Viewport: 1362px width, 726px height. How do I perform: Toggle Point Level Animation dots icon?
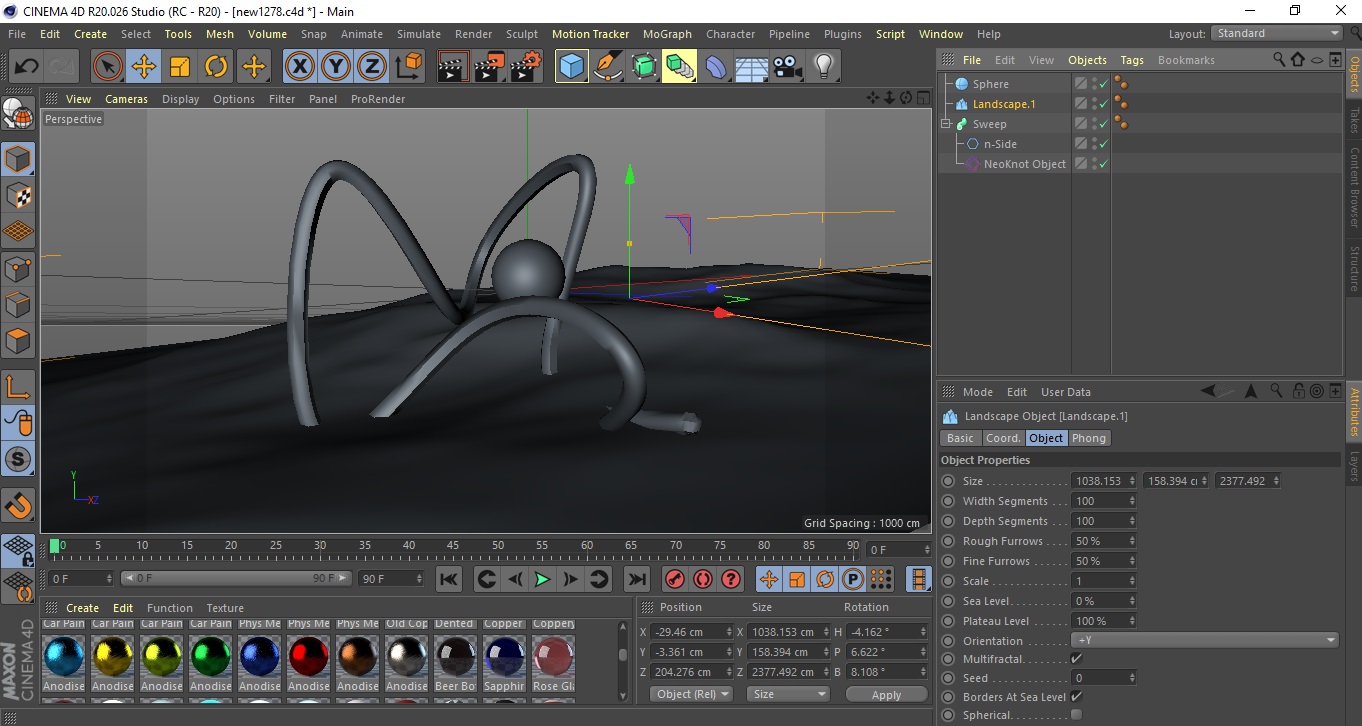(881, 579)
